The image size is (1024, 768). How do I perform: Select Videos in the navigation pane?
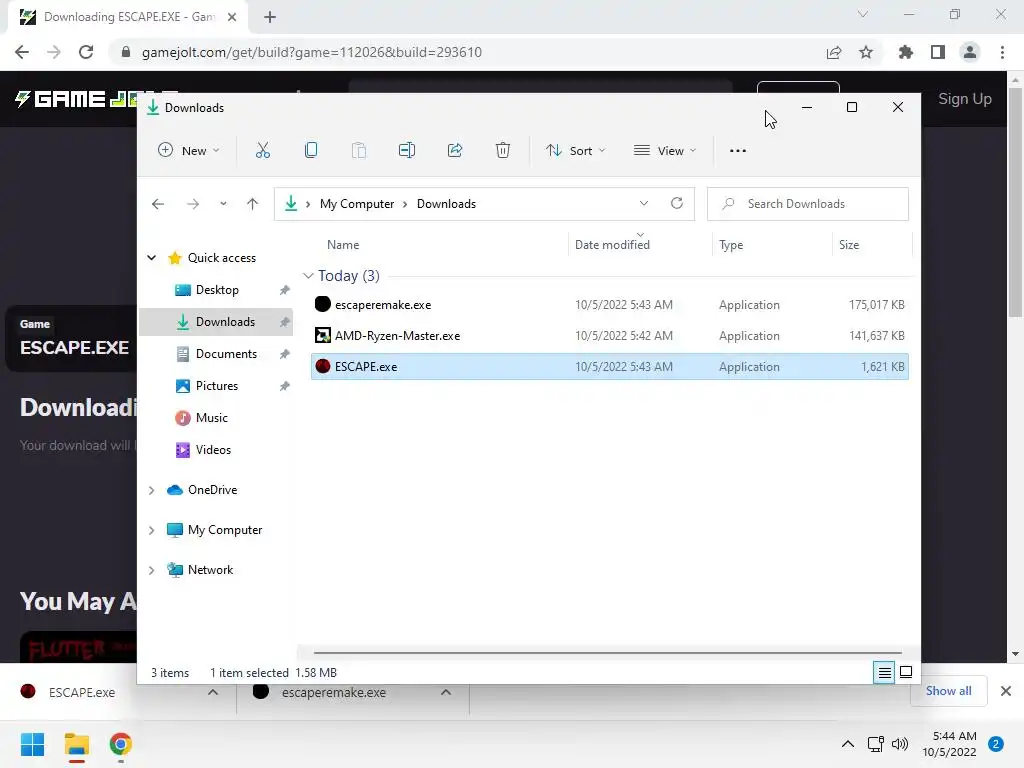point(216,450)
